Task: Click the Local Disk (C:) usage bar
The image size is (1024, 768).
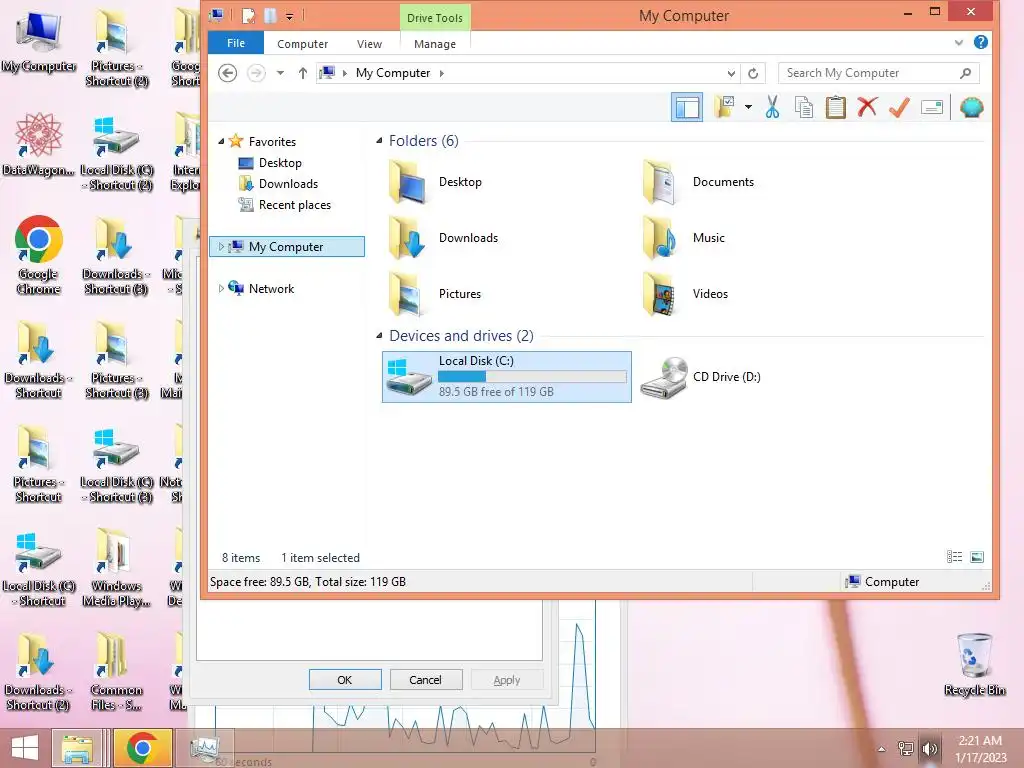Action: [532, 376]
